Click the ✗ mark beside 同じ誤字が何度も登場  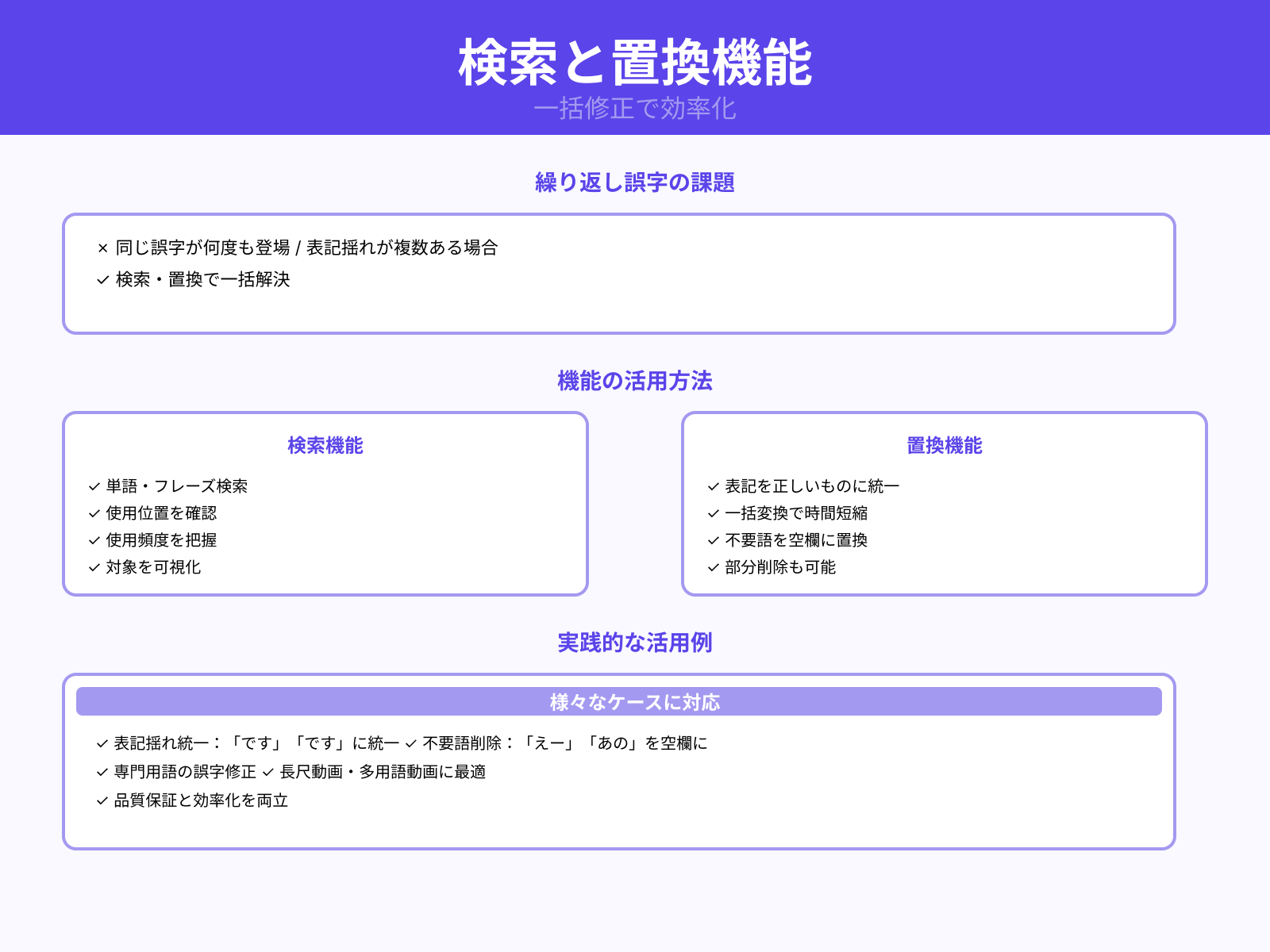point(101,248)
